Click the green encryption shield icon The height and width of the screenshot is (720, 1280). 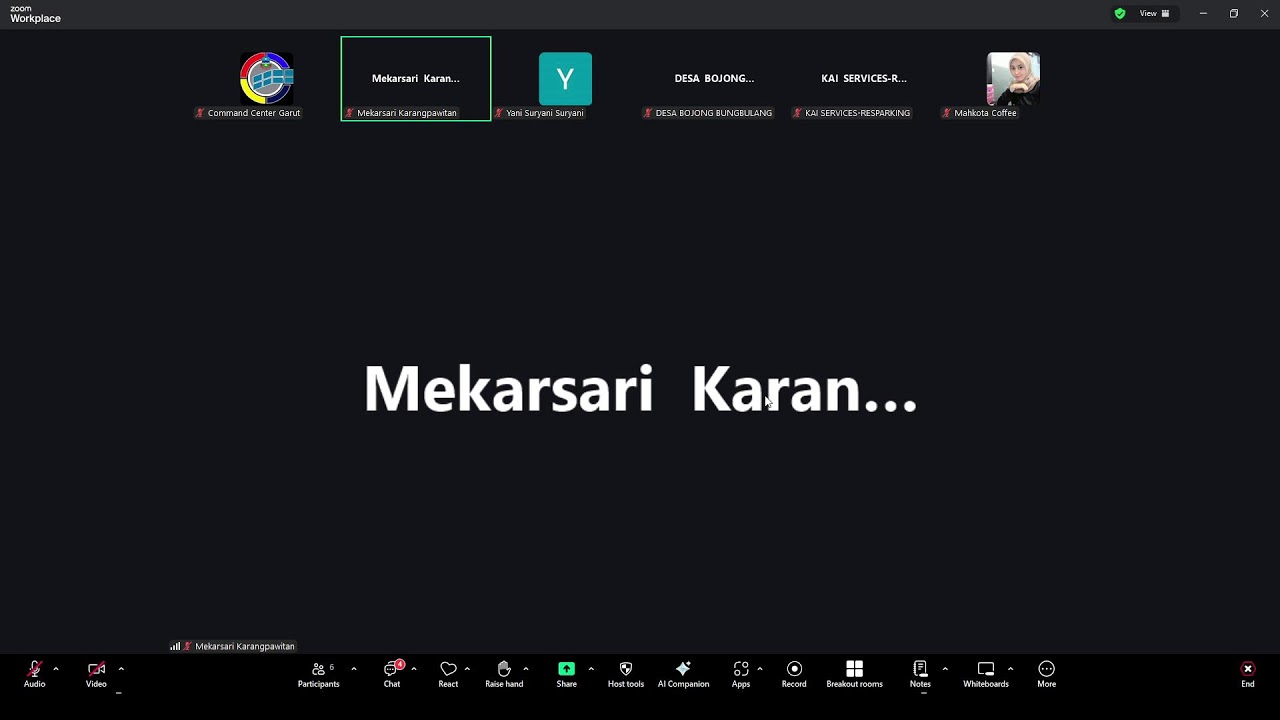[1120, 13]
